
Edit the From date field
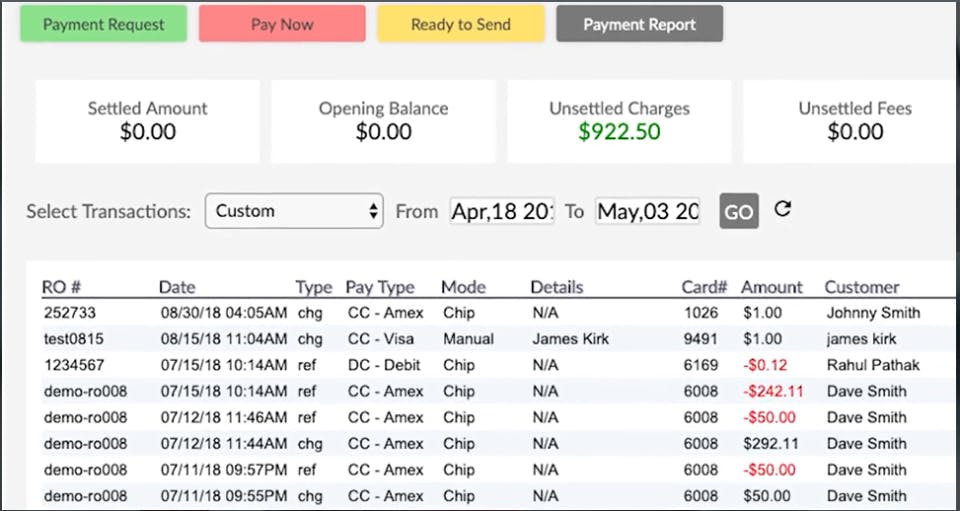click(502, 211)
